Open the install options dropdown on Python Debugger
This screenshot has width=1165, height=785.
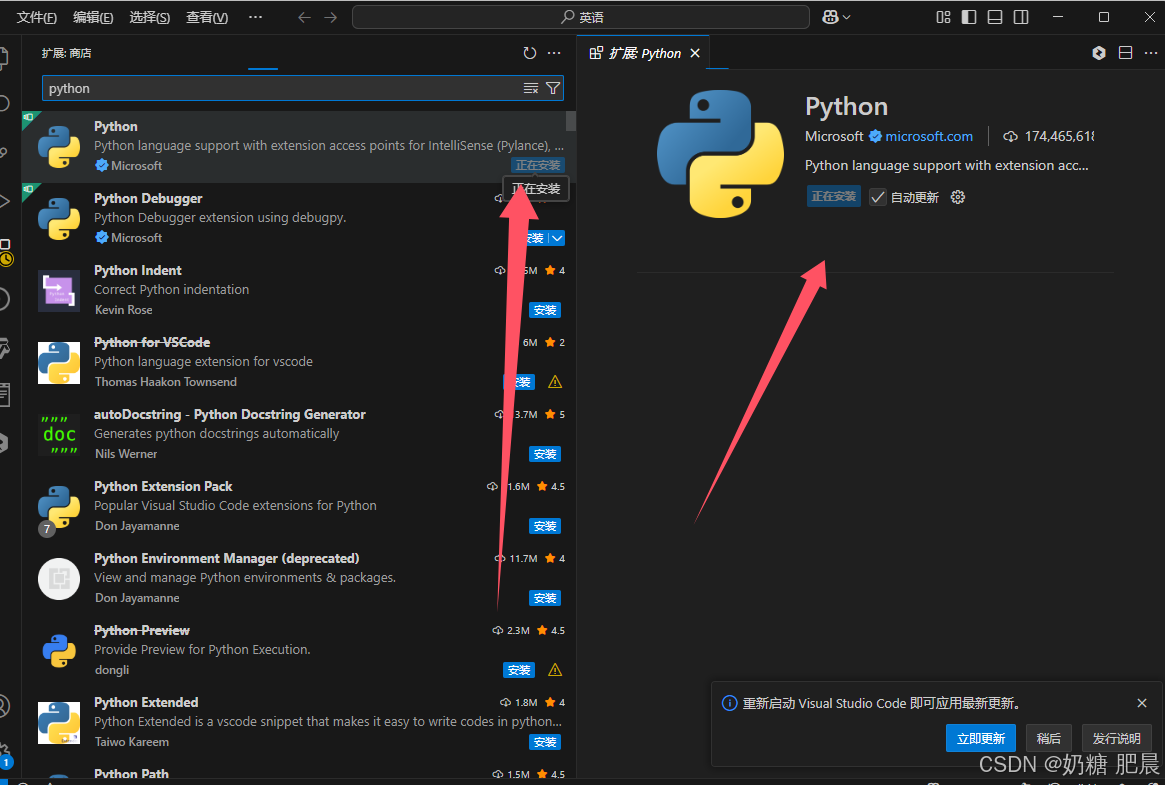tap(556, 237)
